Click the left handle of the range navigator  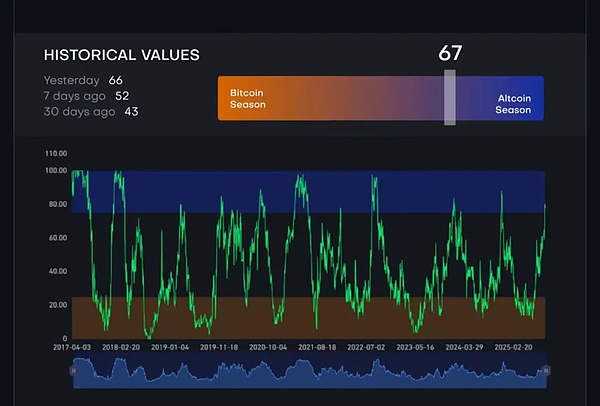click(73, 371)
